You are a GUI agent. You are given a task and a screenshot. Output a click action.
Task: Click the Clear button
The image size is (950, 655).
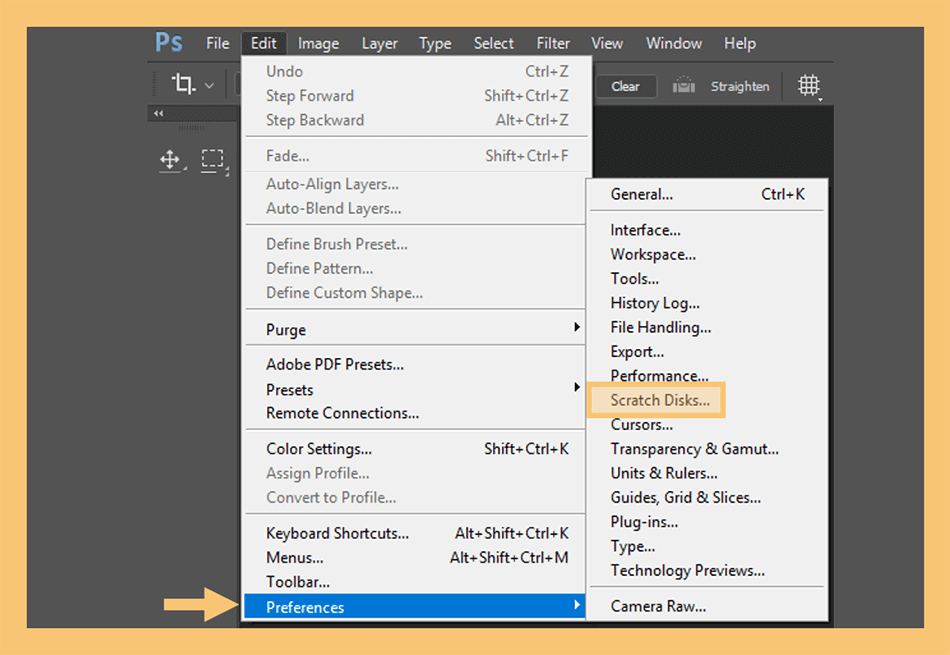pyautogui.click(x=625, y=87)
